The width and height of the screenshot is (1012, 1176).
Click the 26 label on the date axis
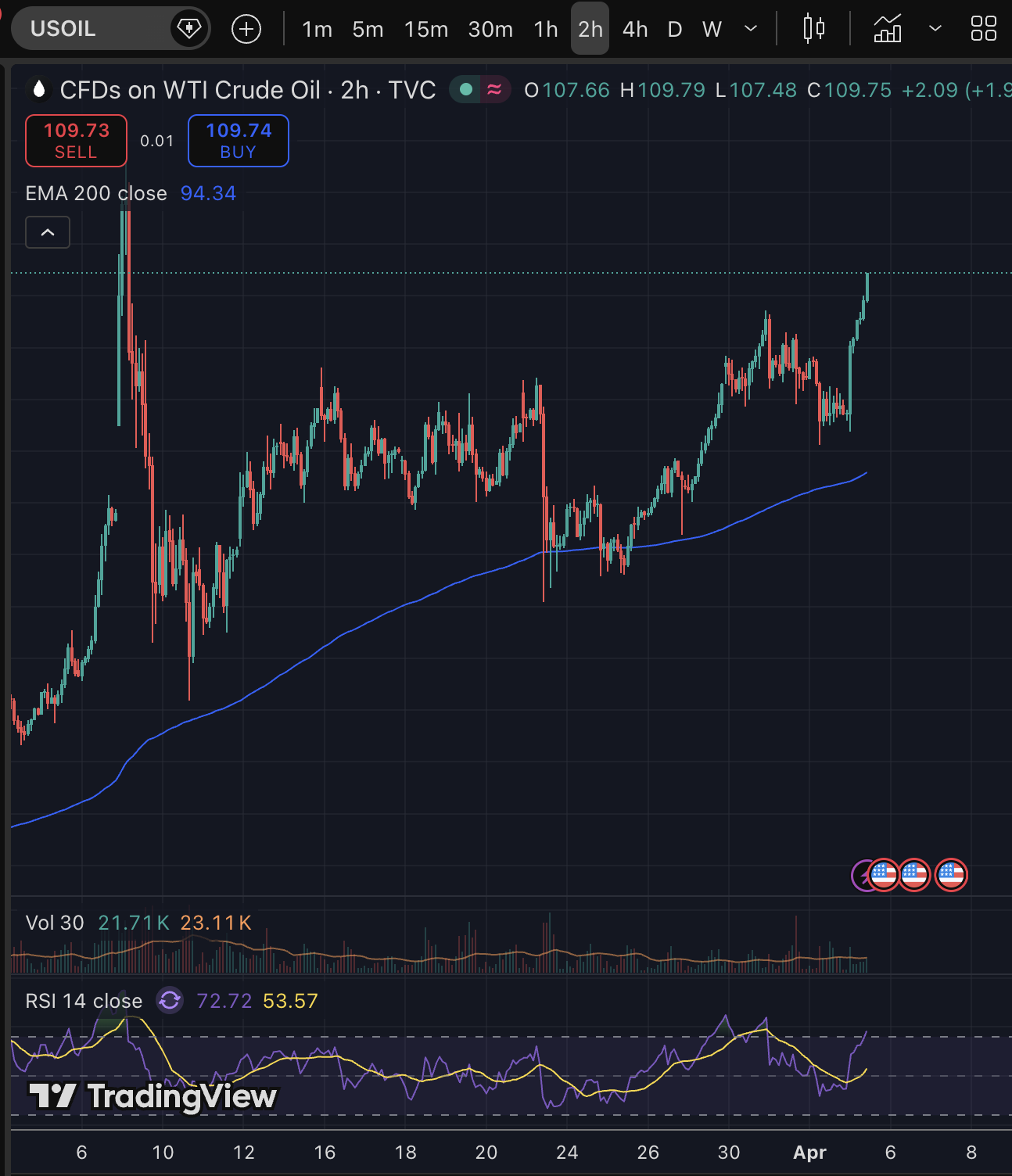click(648, 1152)
